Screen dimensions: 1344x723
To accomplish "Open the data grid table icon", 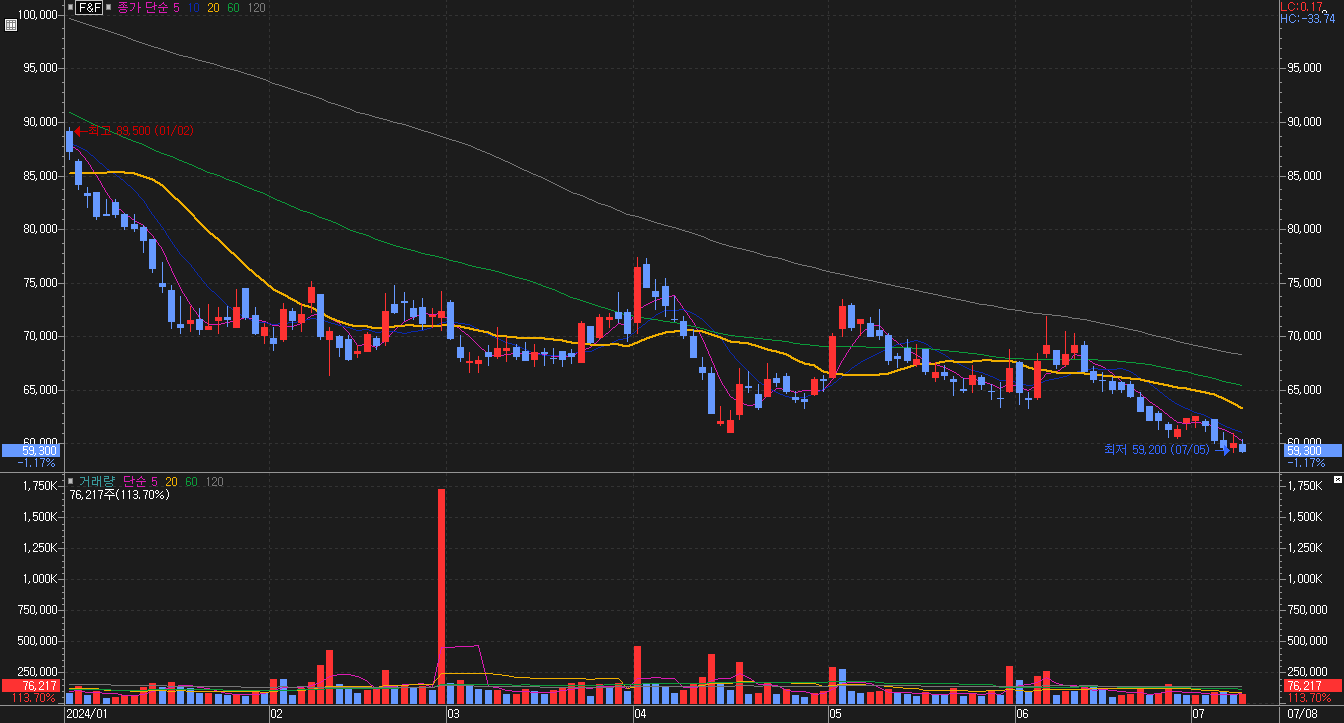I will tap(11, 25).
